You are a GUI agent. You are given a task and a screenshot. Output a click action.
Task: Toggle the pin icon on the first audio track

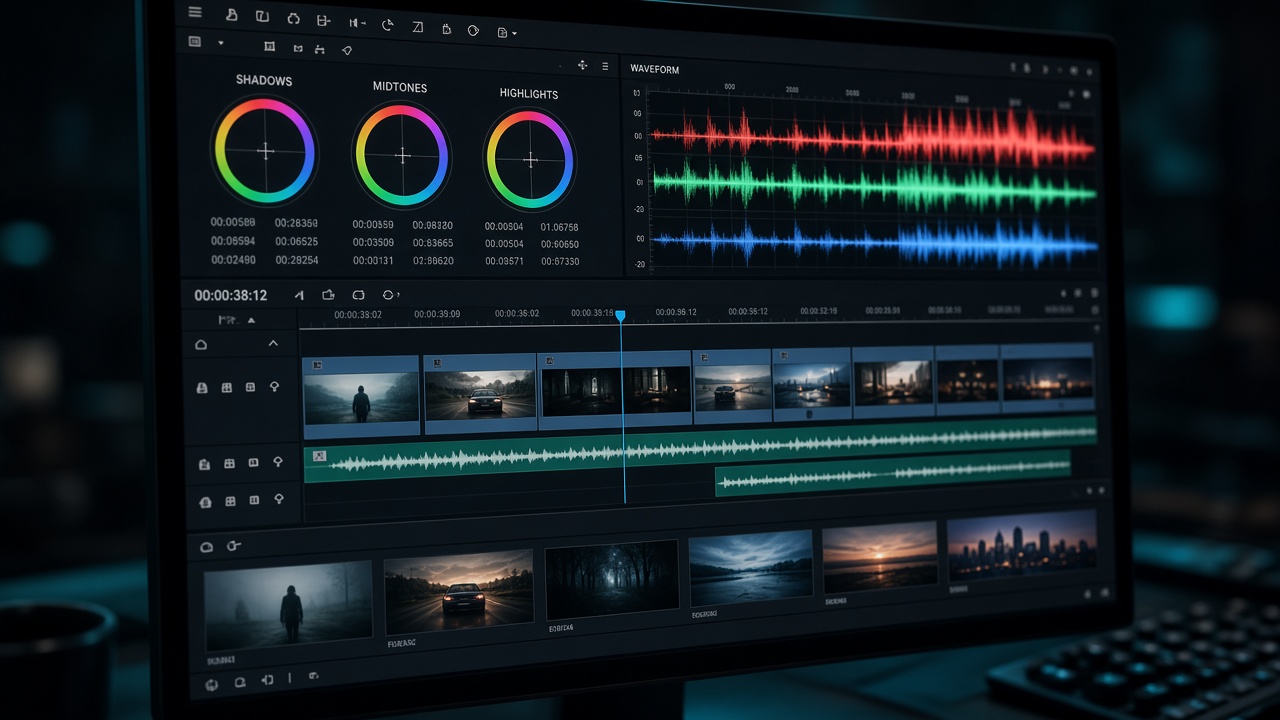(278, 462)
